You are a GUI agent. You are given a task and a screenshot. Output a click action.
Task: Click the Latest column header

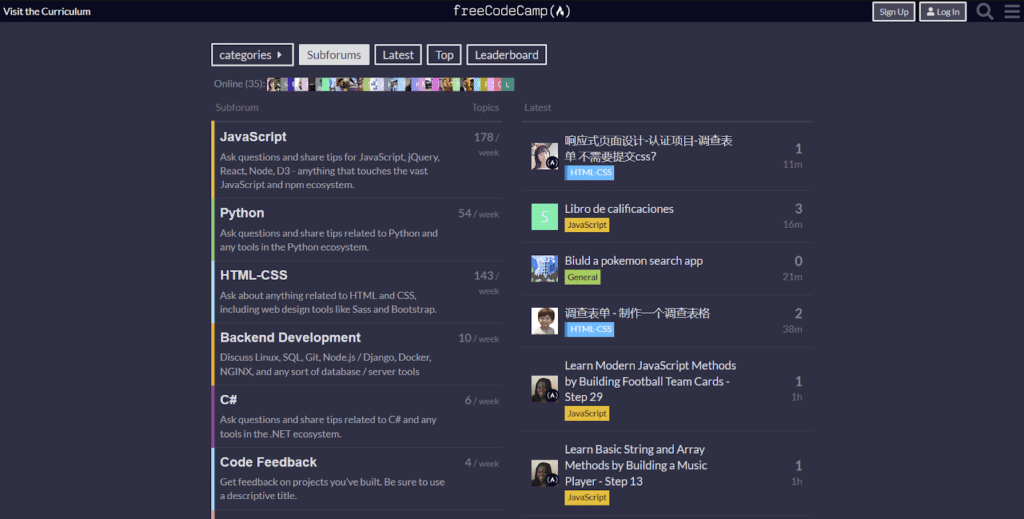click(x=537, y=107)
